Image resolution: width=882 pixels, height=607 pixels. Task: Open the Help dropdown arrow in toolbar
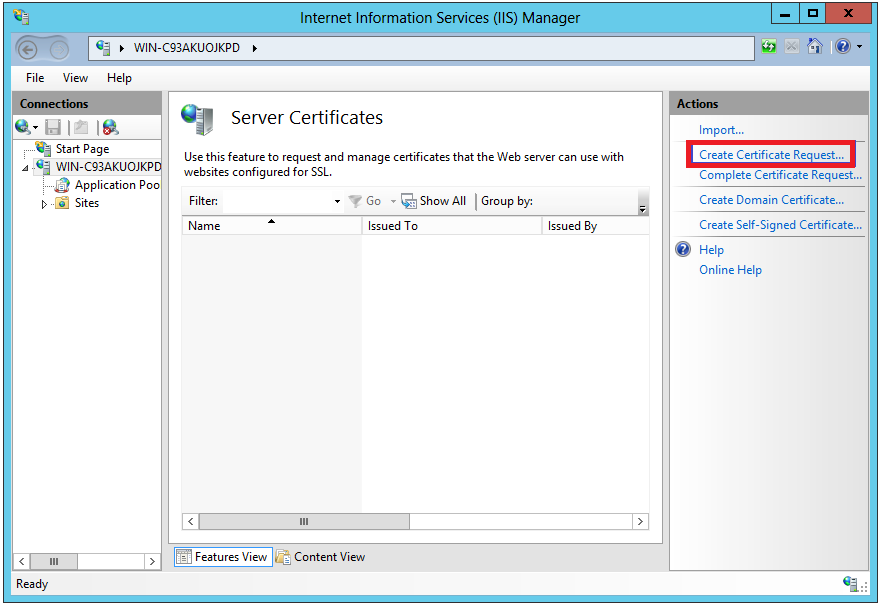pos(858,46)
